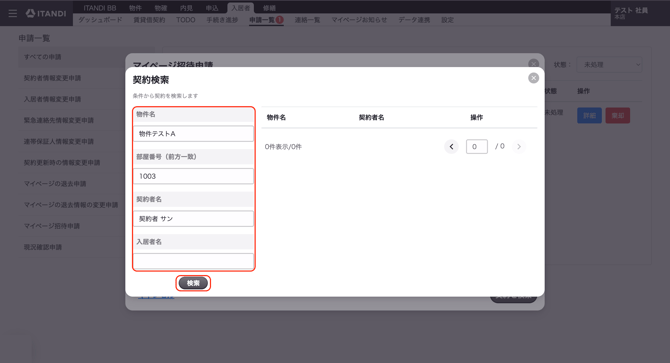Click the 申請一覧 page heading

pos(34,38)
